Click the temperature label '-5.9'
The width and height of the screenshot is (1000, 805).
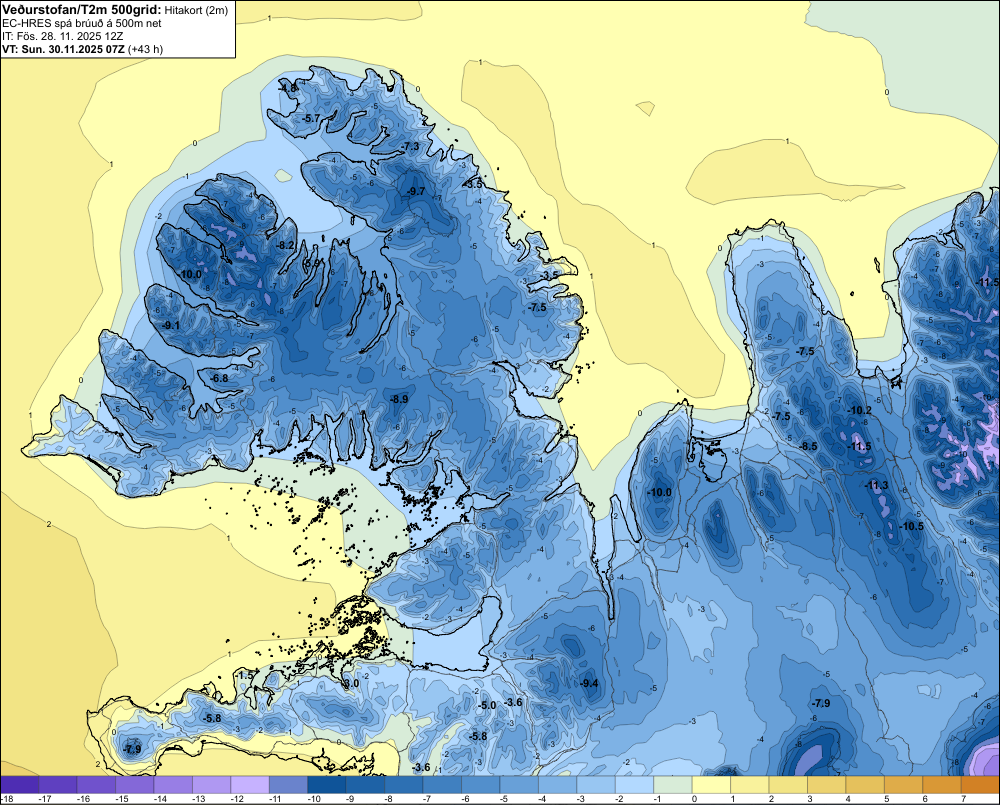pyautogui.click(x=311, y=263)
